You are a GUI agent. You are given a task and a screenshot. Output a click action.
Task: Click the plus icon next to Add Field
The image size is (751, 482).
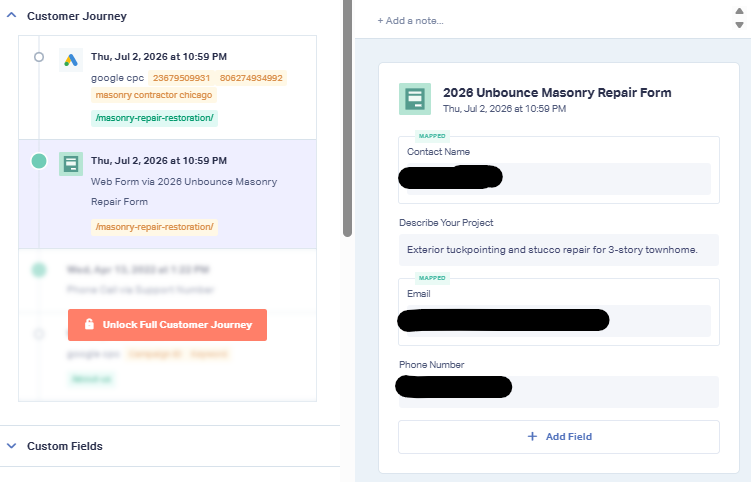[x=532, y=436]
